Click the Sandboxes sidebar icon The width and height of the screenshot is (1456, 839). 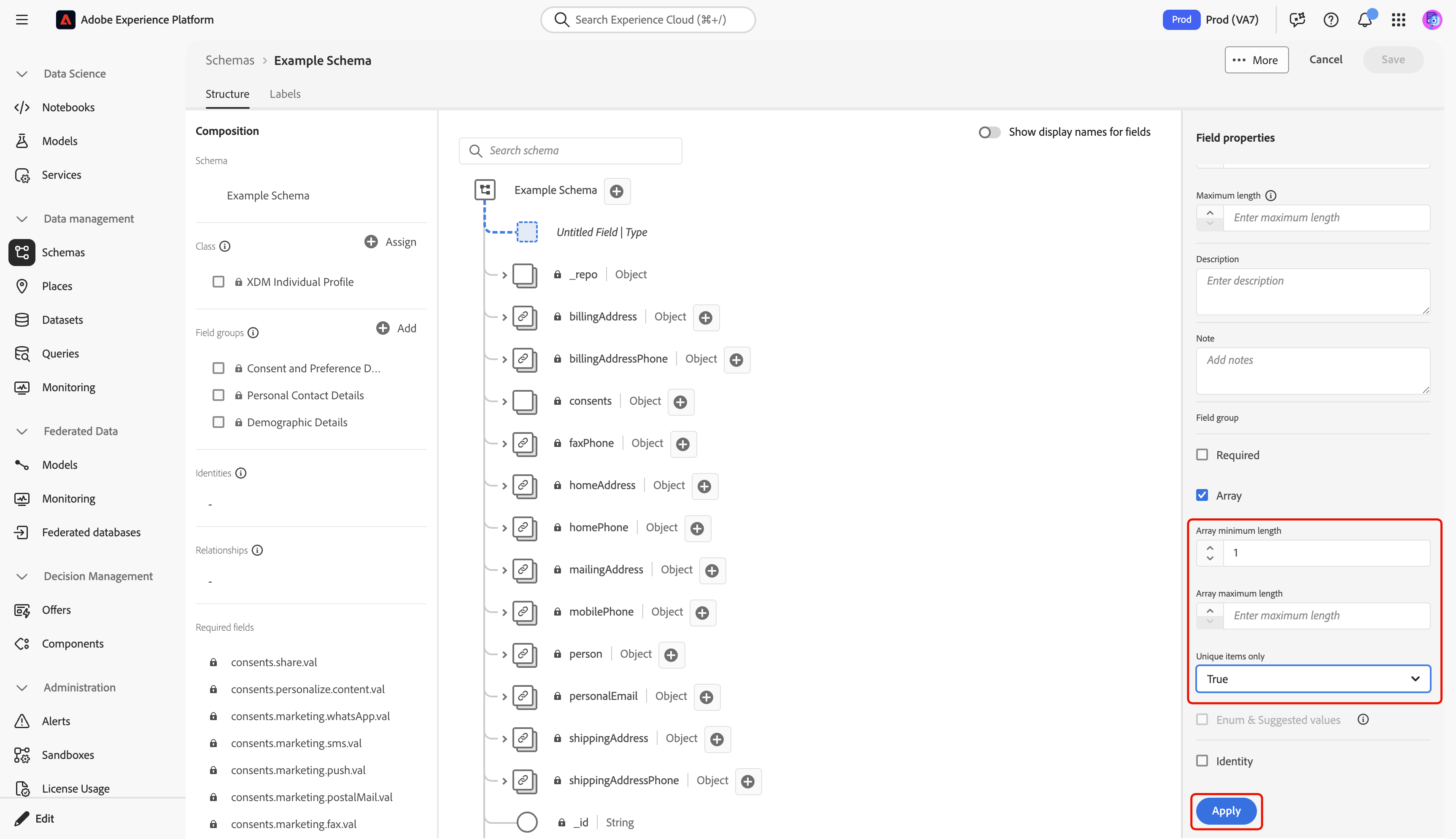point(22,755)
